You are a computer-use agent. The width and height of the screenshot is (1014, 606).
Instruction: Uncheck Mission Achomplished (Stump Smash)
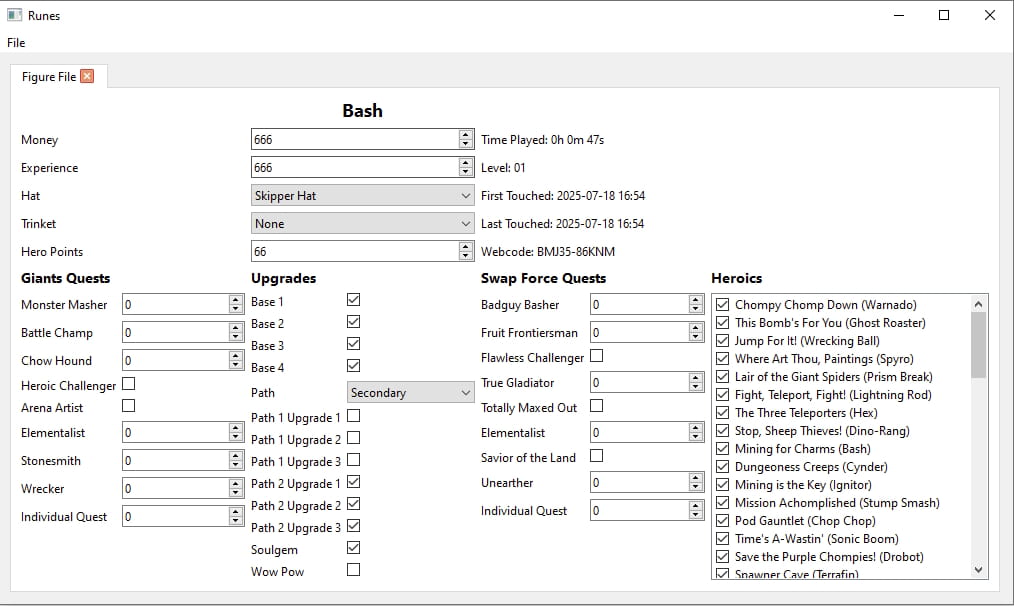(723, 503)
